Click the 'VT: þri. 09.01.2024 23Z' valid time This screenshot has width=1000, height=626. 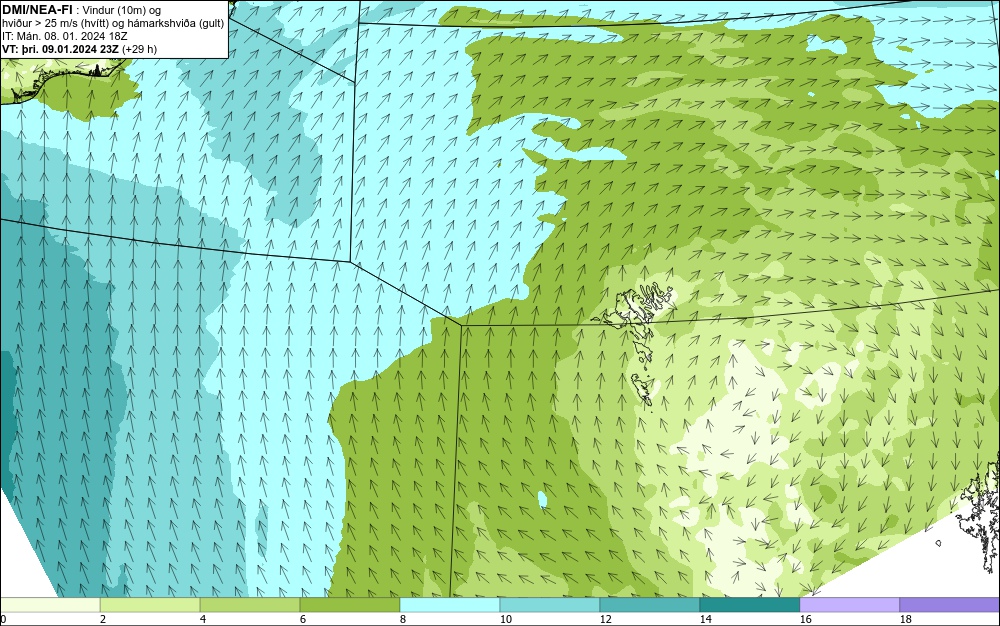click(x=62, y=49)
